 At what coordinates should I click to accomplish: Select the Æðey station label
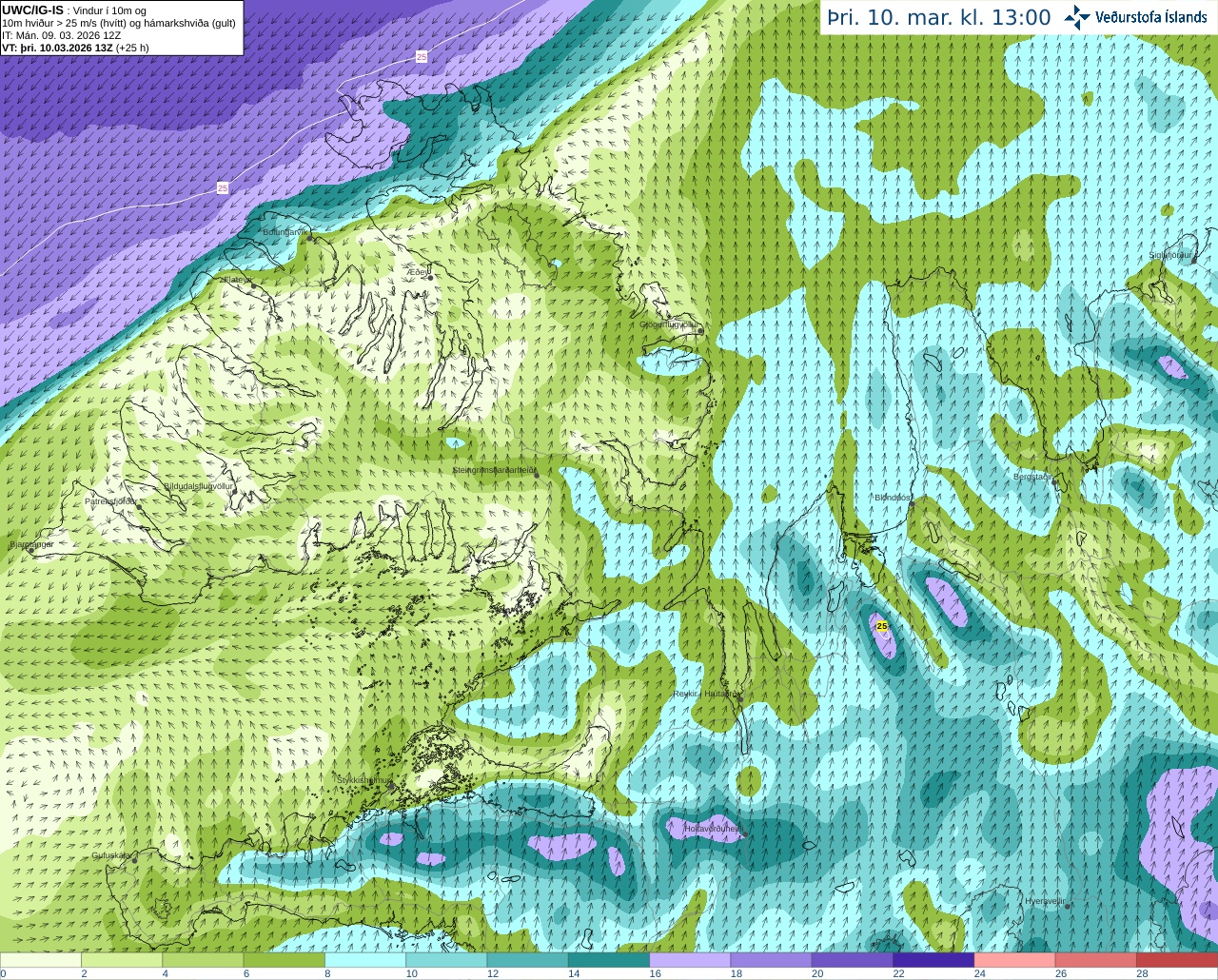pyautogui.click(x=419, y=272)
